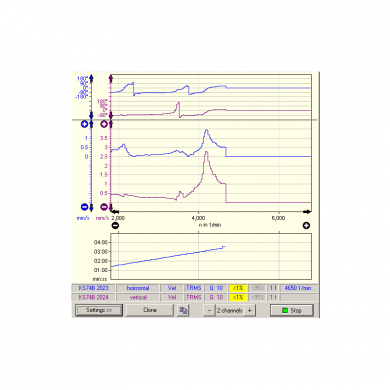Viewport: 390px width, 390px height.
Task: Toggle the yellow <1% indicator in first row
Action: pos(238,288)
